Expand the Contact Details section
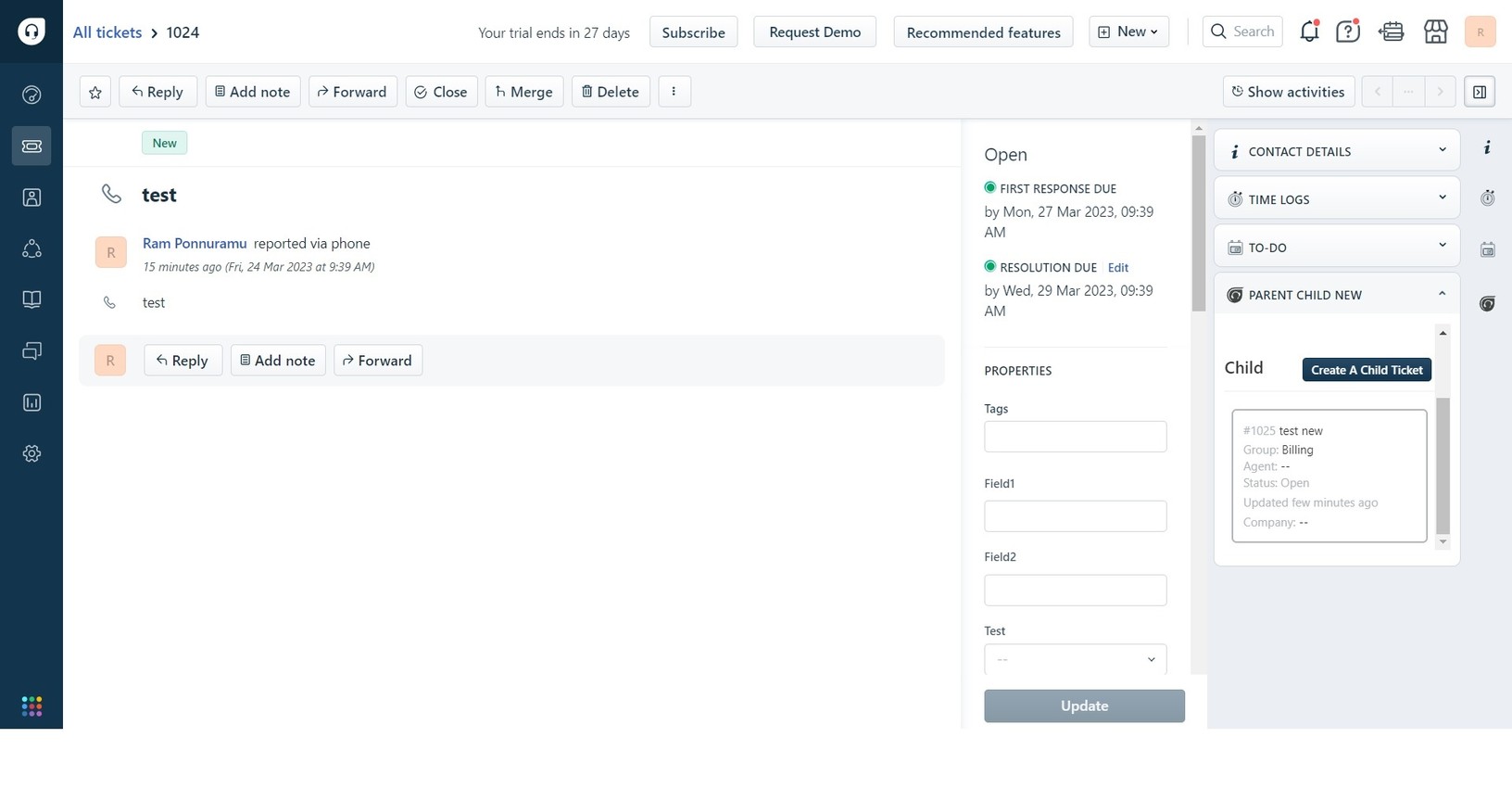This screenshot has height=788, width=1512. 1336,151
